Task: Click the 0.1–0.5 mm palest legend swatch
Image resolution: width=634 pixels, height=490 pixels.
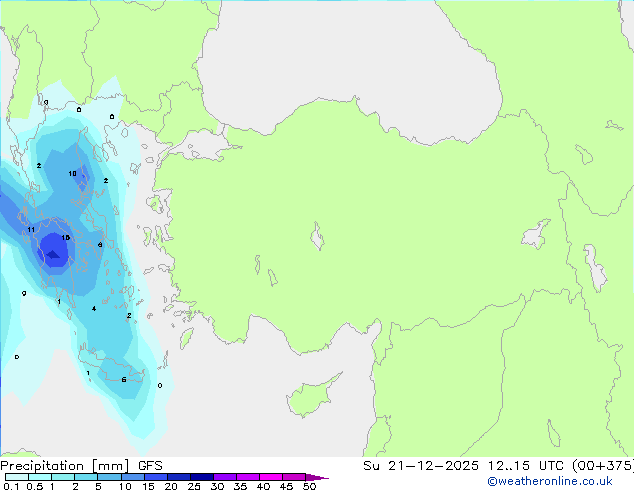Action: click(17, 477)
